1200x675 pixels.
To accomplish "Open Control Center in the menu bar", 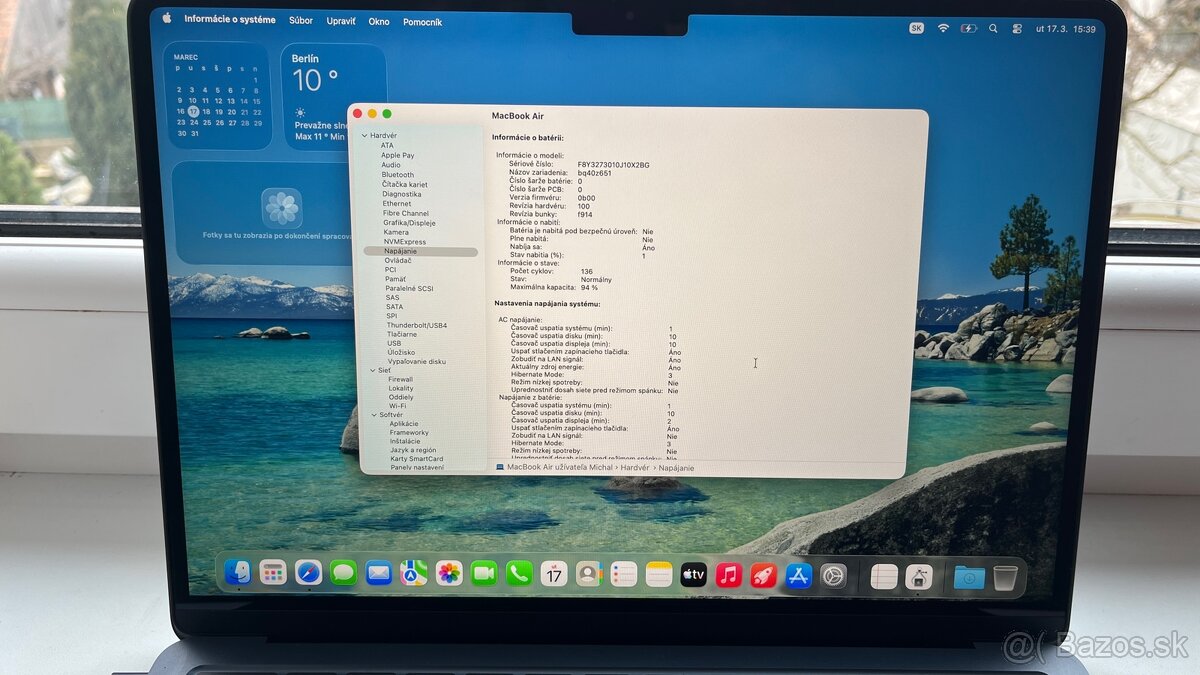I will (x=1017, y=28).
